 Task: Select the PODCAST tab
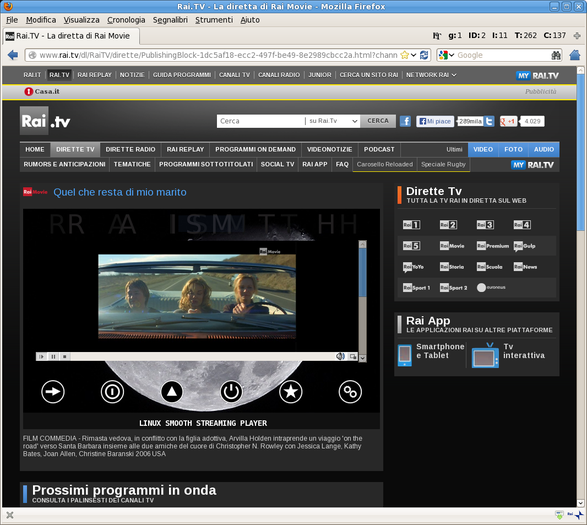coord(379,149)
